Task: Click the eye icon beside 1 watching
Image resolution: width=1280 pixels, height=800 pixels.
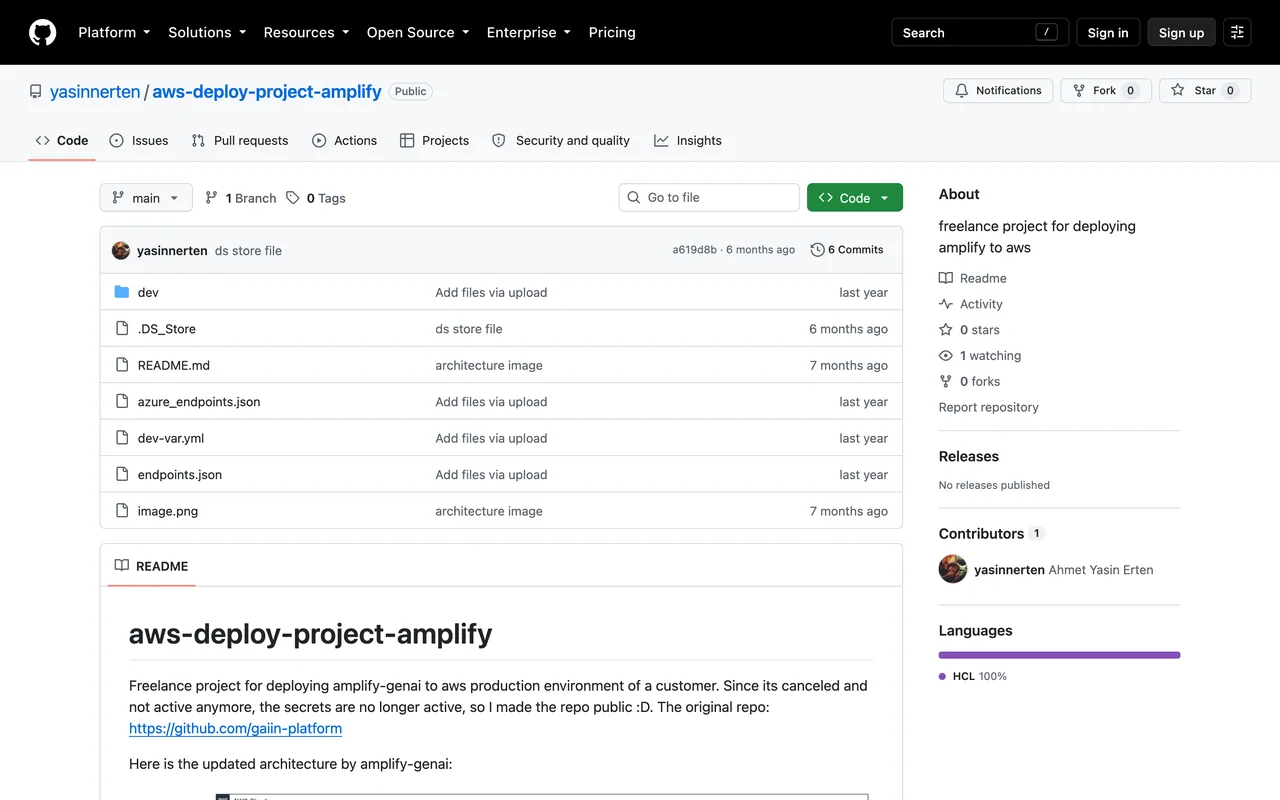Action: click(946, 356)
